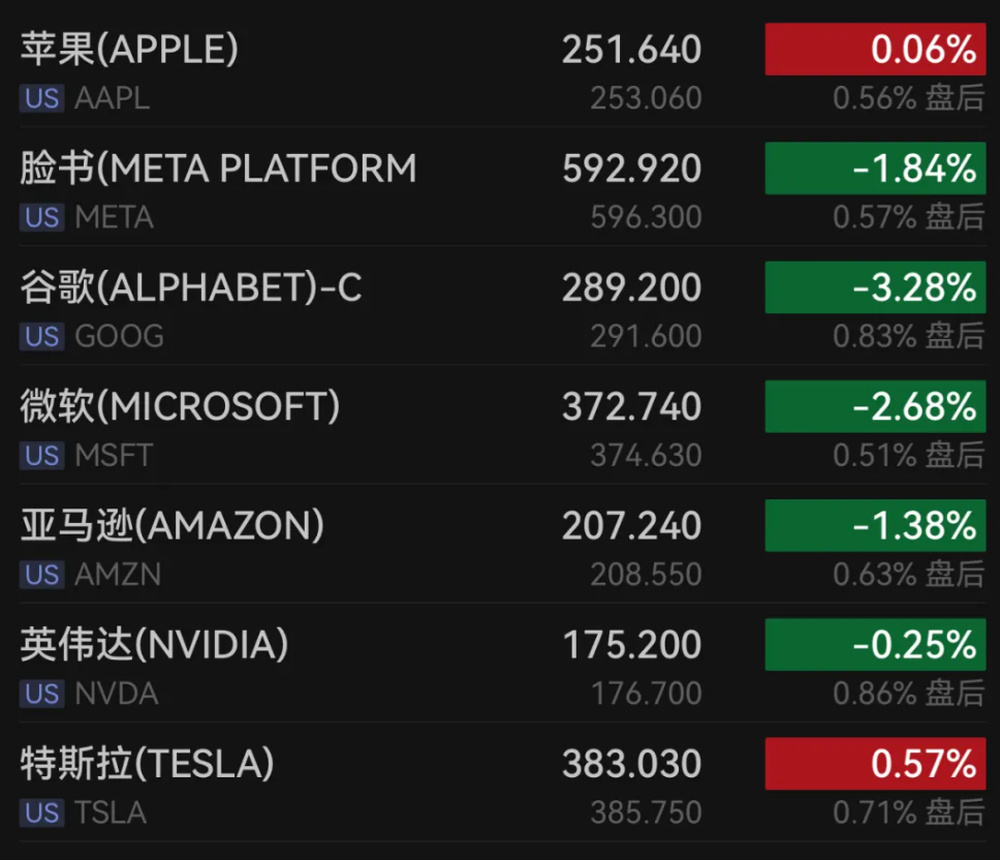Click the US market badge beside AAPL
Image resolution: width=1000 pixels, height=860 pixels.
(42, 100)
